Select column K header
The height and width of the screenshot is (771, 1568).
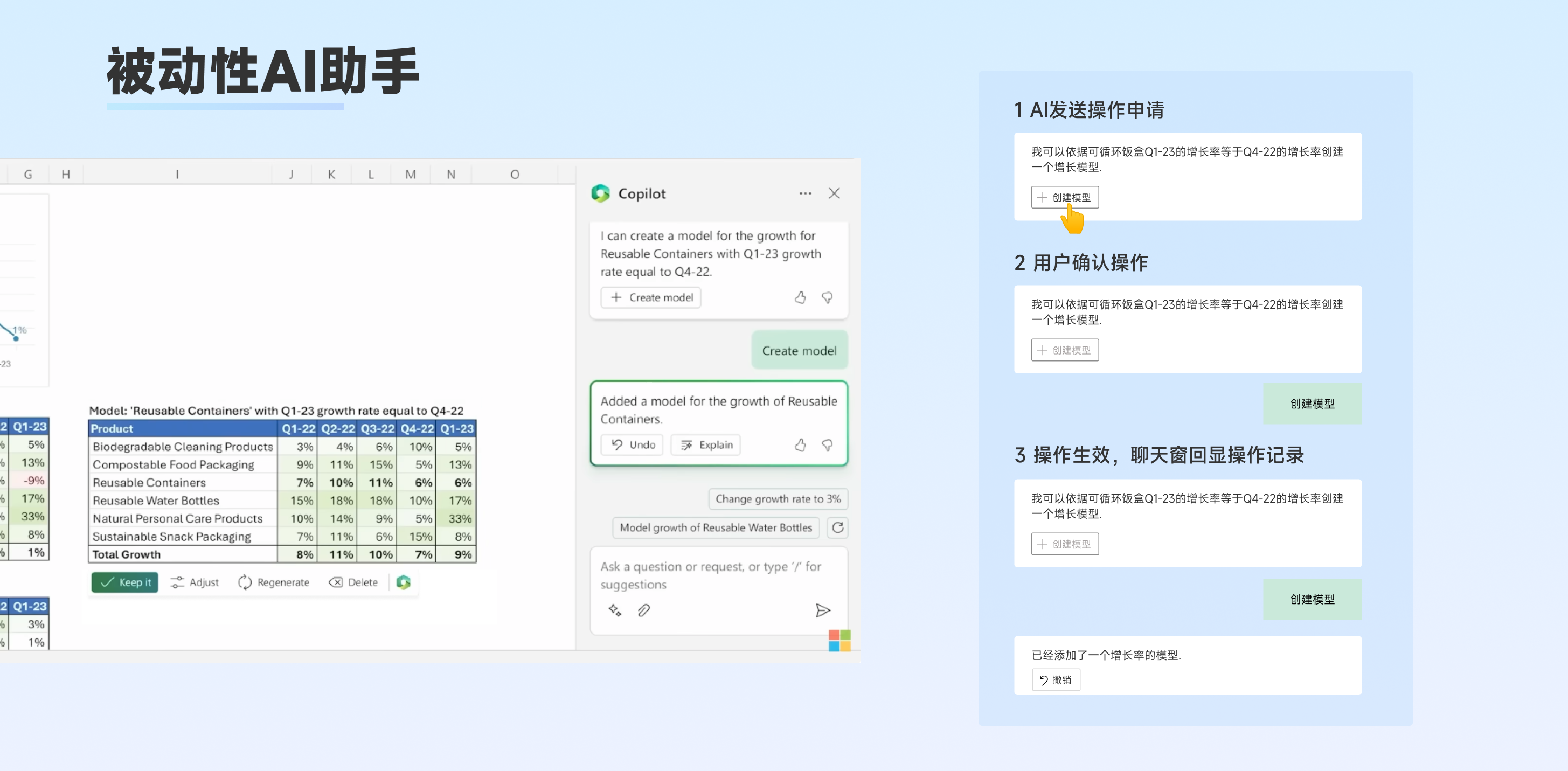[331, 175]
